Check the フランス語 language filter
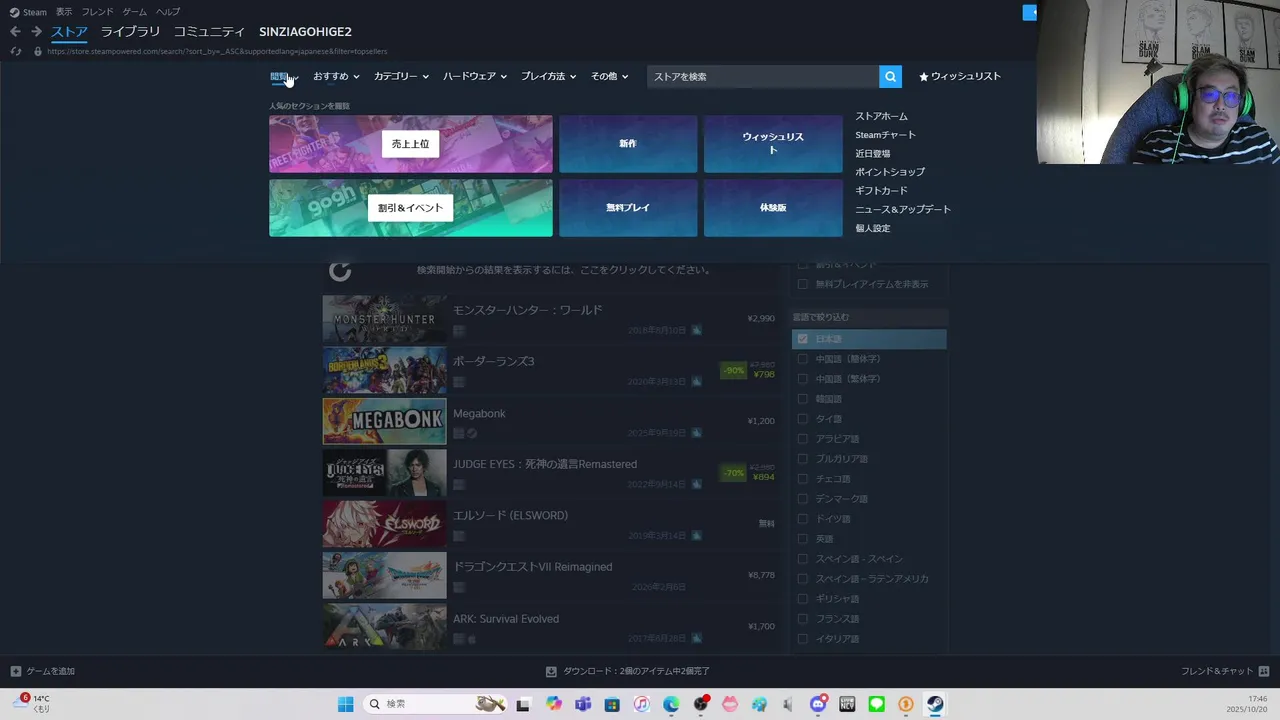The image size is (1280, 720). point(802,619)
